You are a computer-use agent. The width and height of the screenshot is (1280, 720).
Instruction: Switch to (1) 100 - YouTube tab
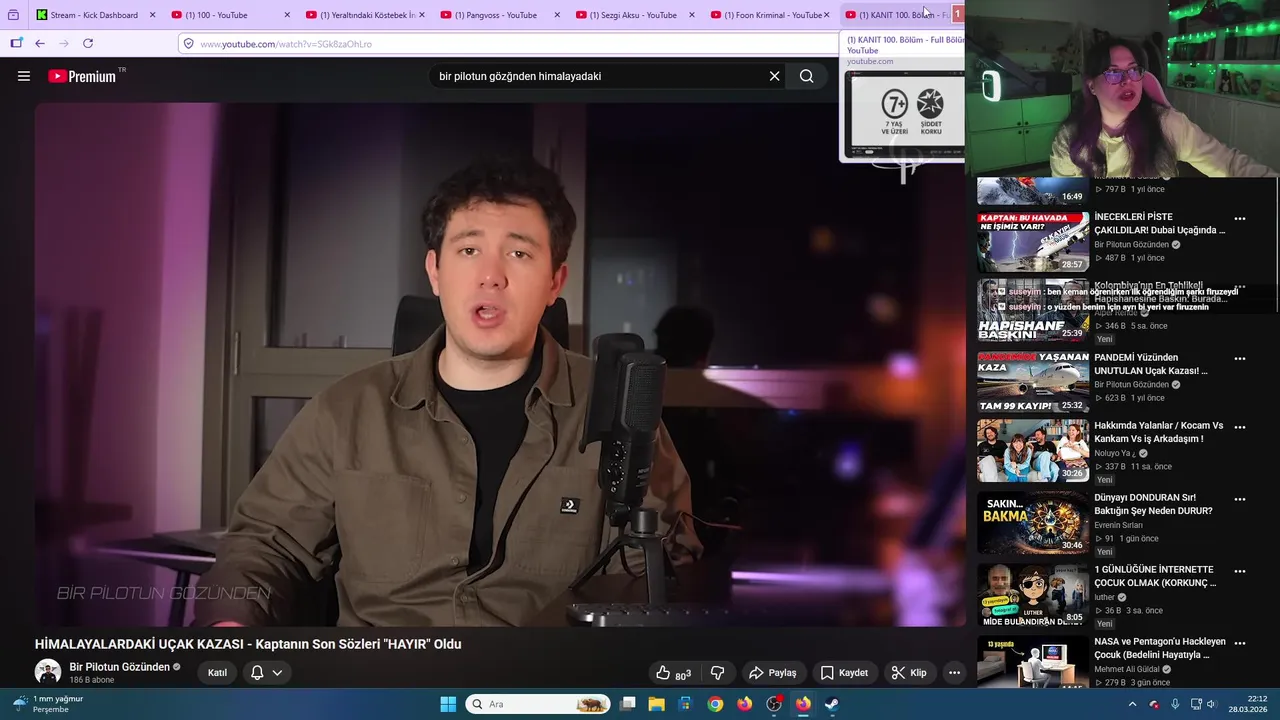click(230, 15)
